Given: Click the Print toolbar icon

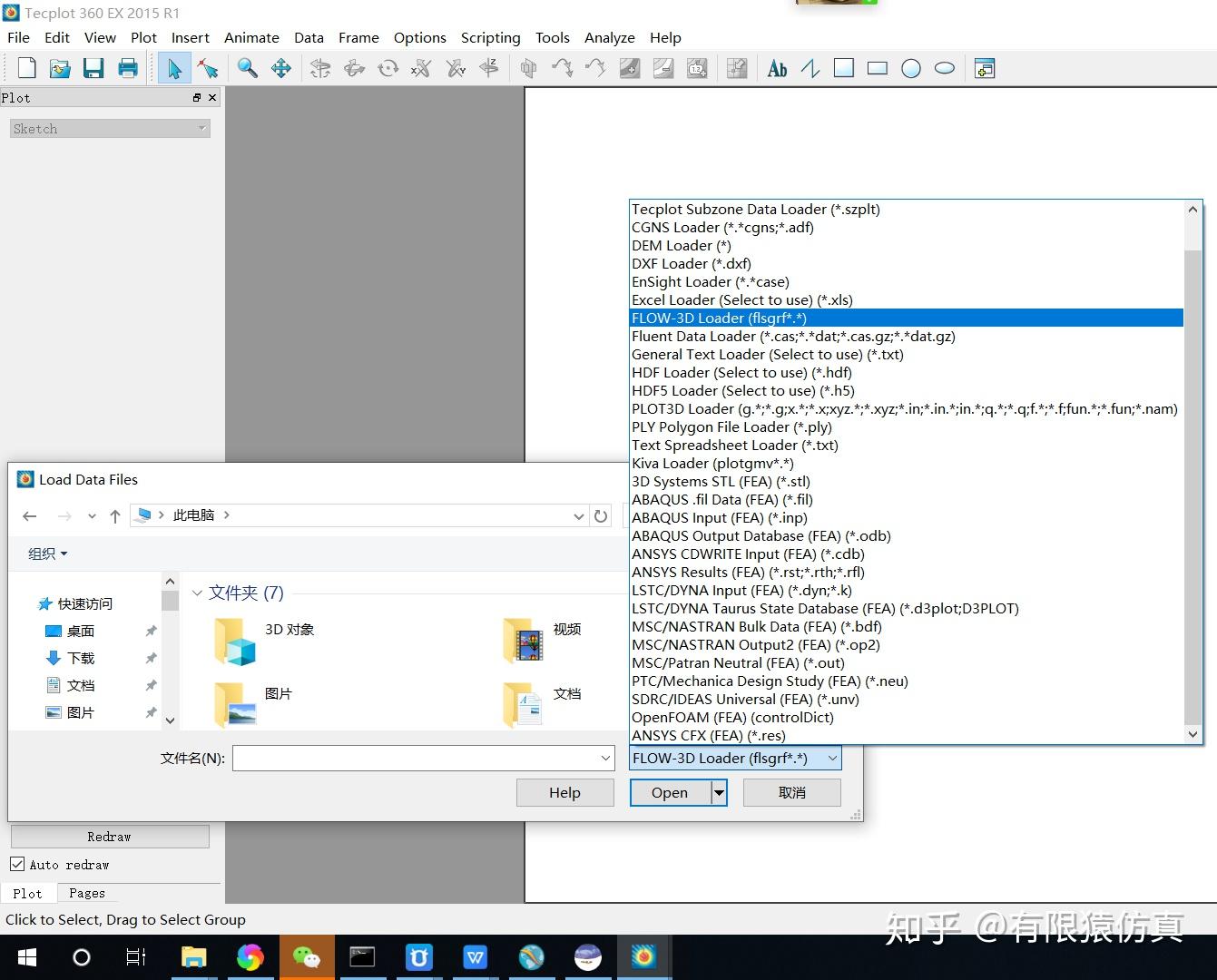Looking at the screenshot, I should coord(128,68).
